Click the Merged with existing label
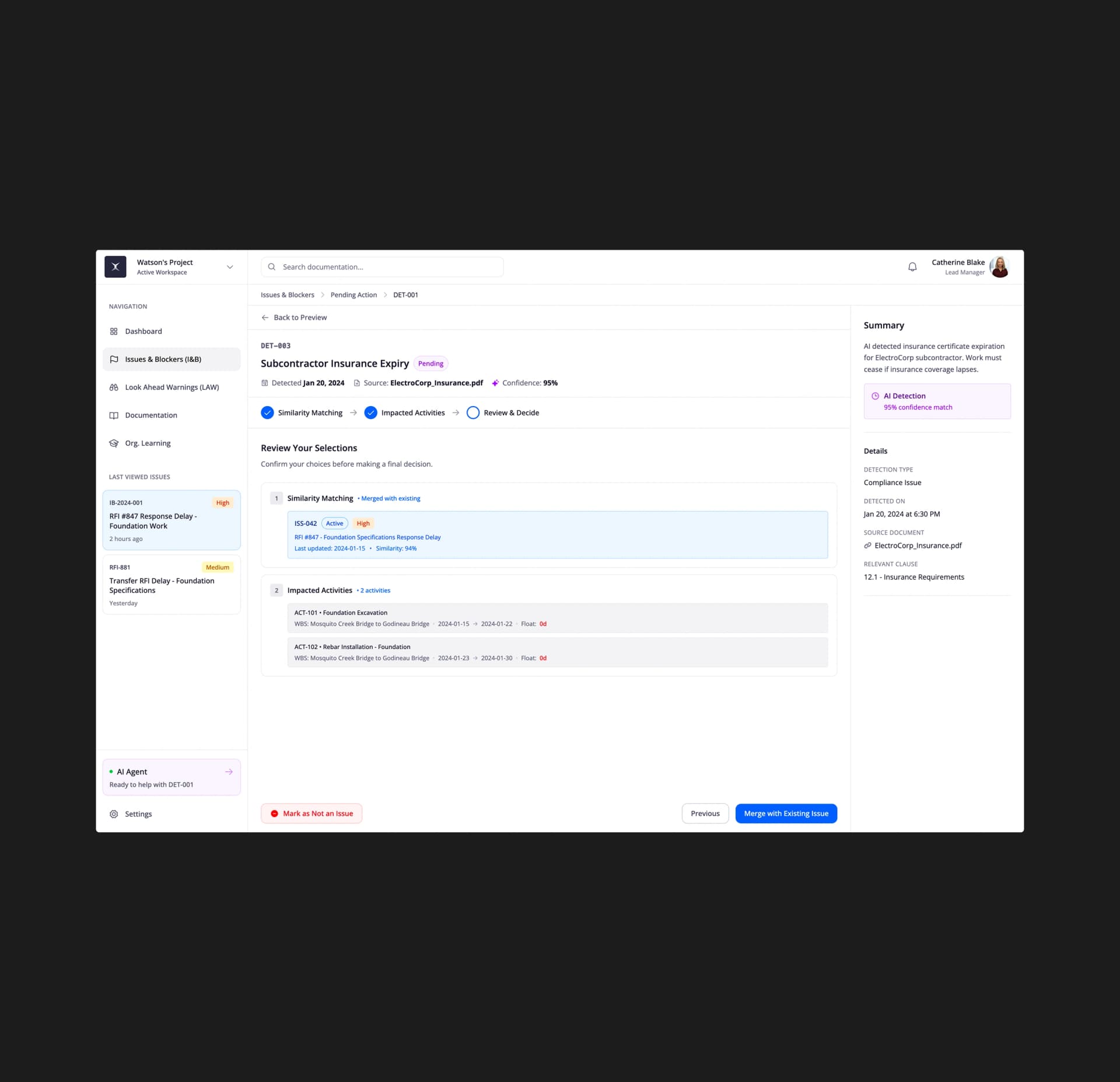1120x1082 pixels. [390, 498]
